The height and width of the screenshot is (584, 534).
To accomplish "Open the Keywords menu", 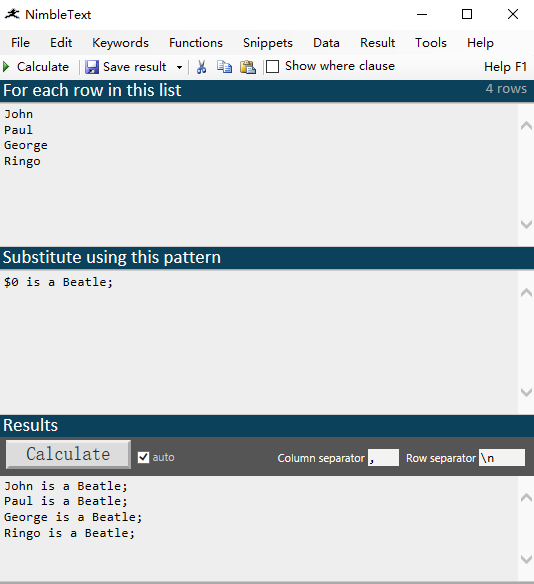I will [120, 43].
